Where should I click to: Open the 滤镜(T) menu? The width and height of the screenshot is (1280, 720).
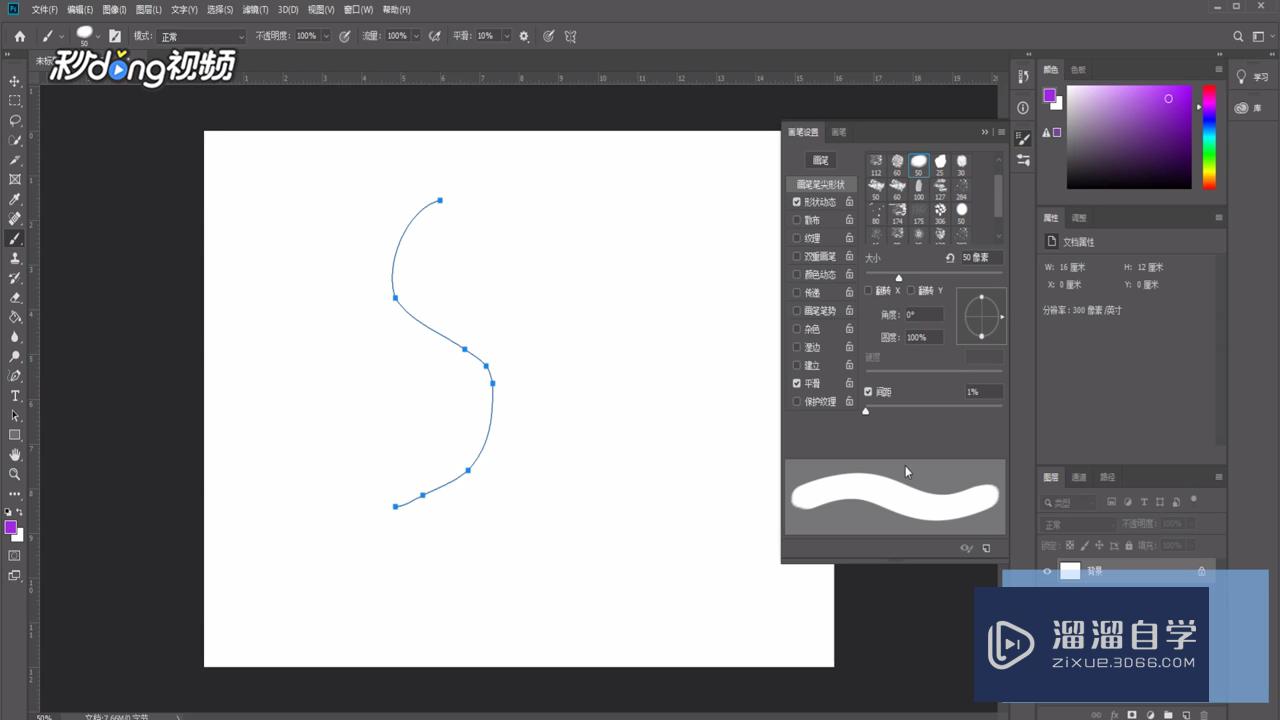pyautogui.click(x=255, y=9)
